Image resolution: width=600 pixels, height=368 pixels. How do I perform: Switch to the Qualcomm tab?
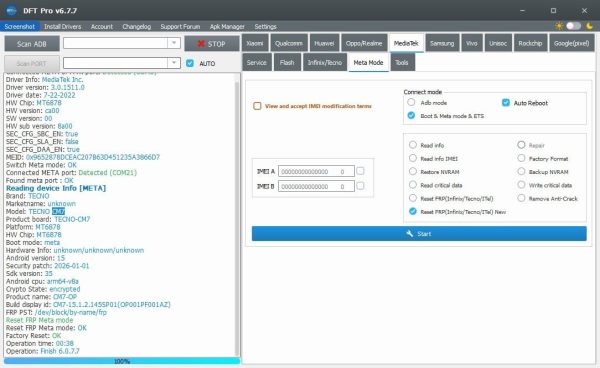(x=289, y=43)
